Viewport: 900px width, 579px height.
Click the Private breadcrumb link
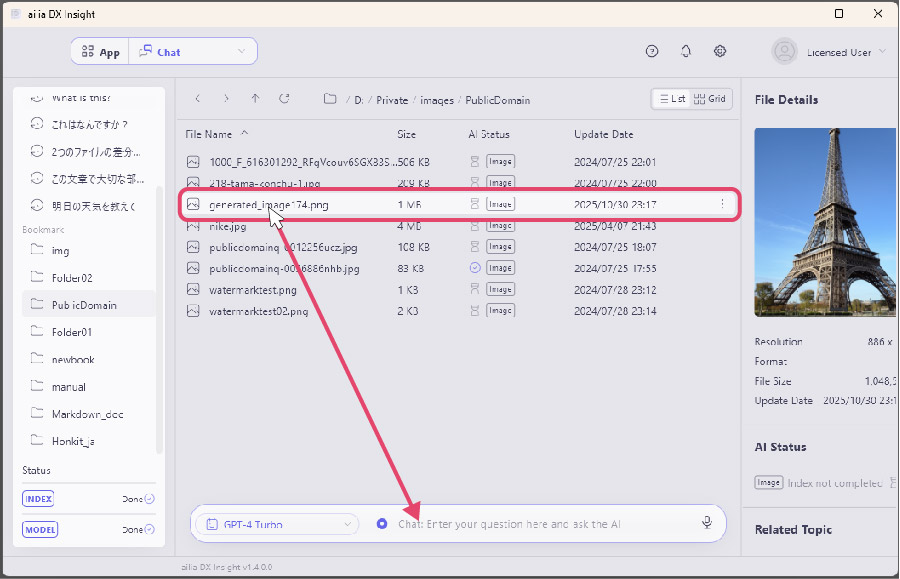click(392, 100)
